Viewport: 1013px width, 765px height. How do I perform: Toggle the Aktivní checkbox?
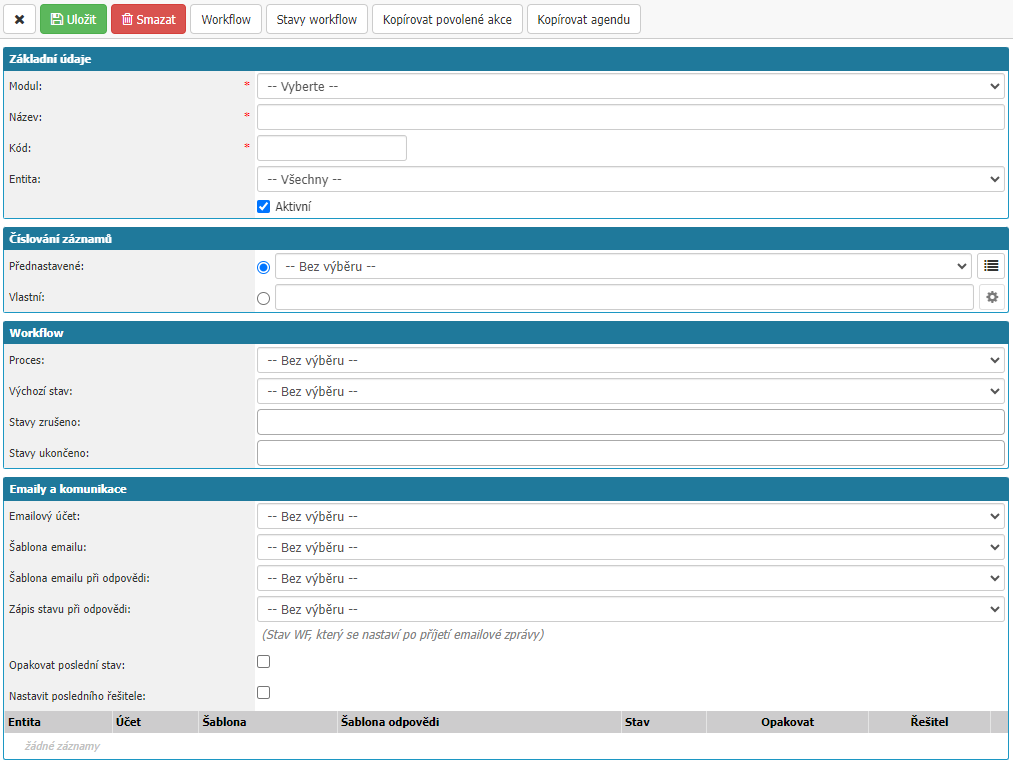[264, 207]
